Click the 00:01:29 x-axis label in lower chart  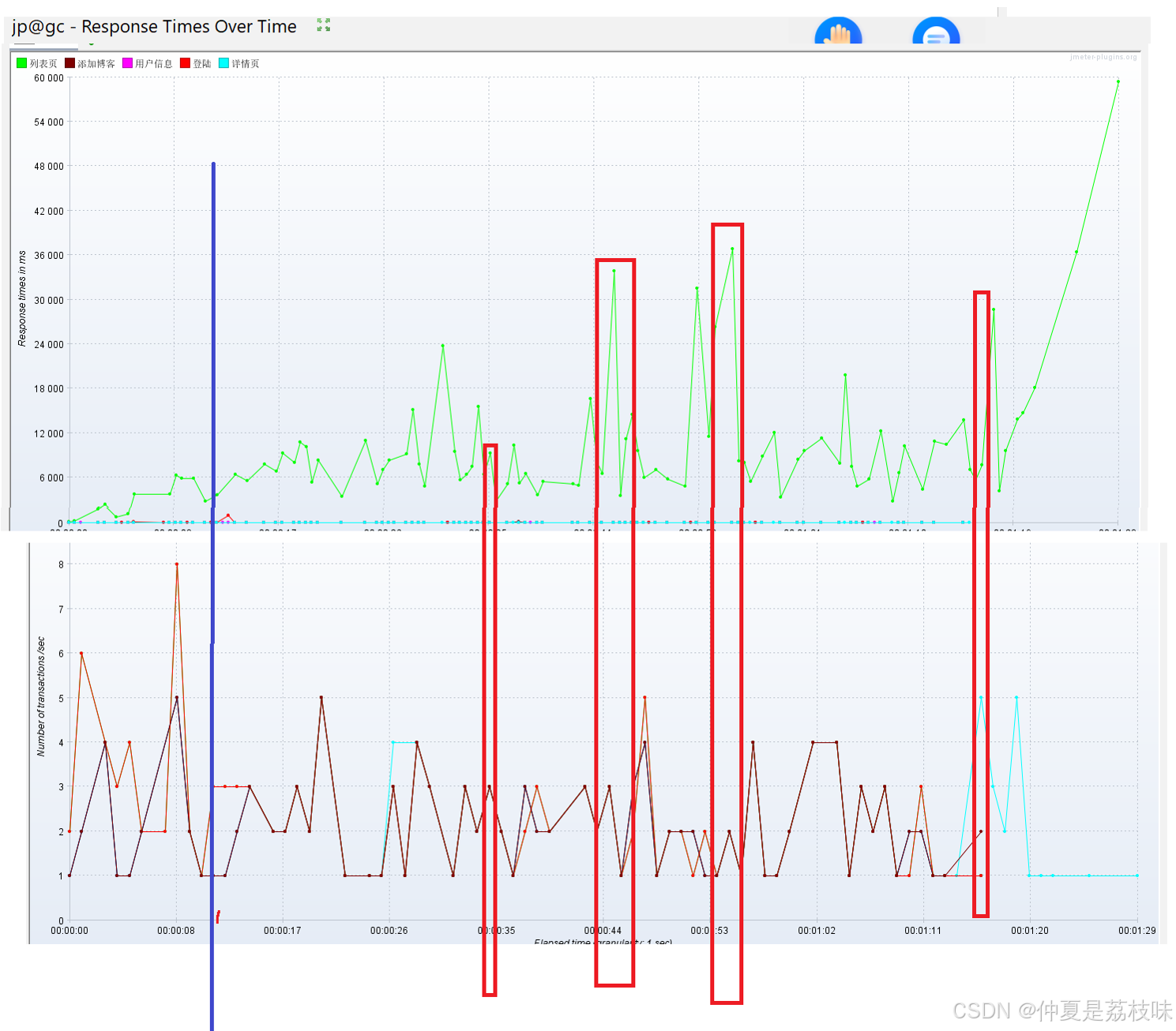point(1137,931)
